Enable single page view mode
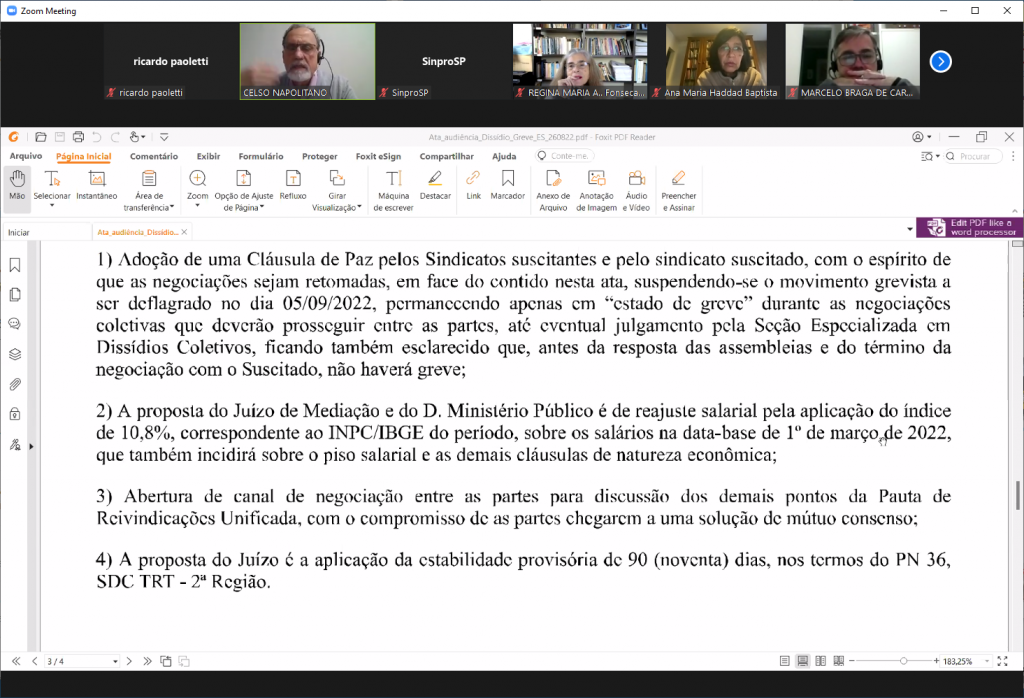The image size is (1024, 698). (x=786, y=661)
